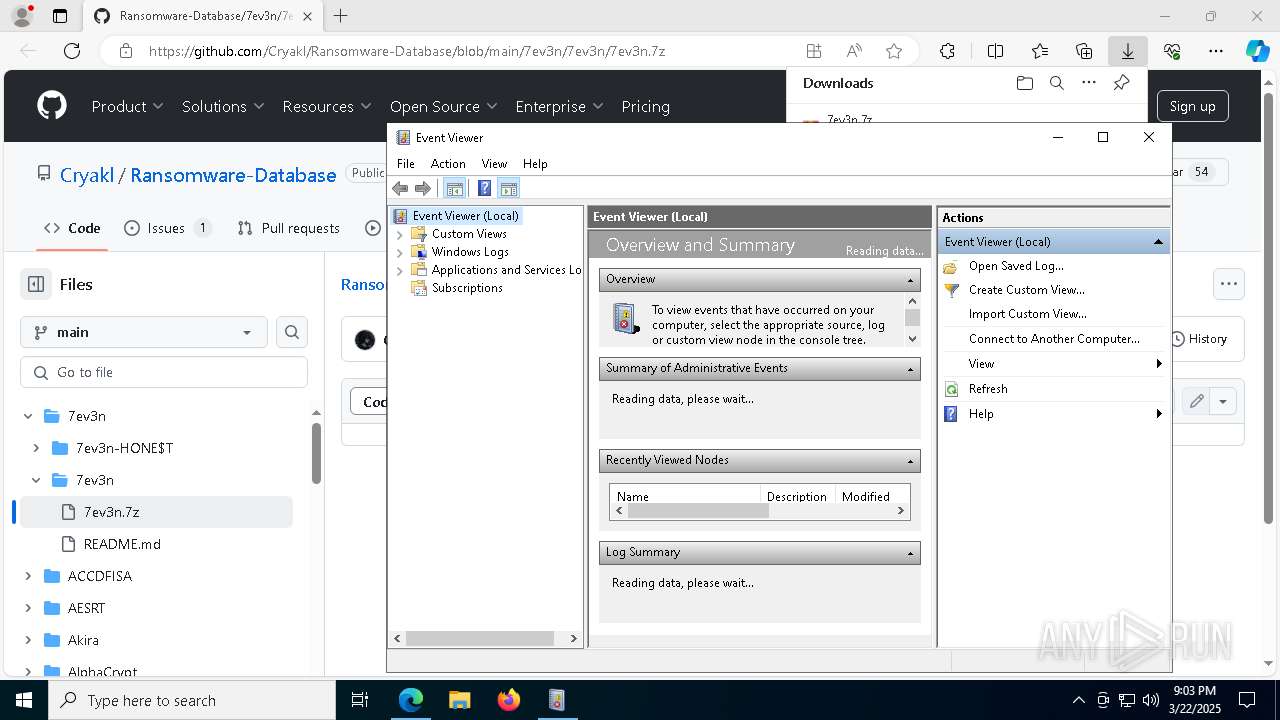Click Connect to Another Computer action

(x=1054, y=338)
